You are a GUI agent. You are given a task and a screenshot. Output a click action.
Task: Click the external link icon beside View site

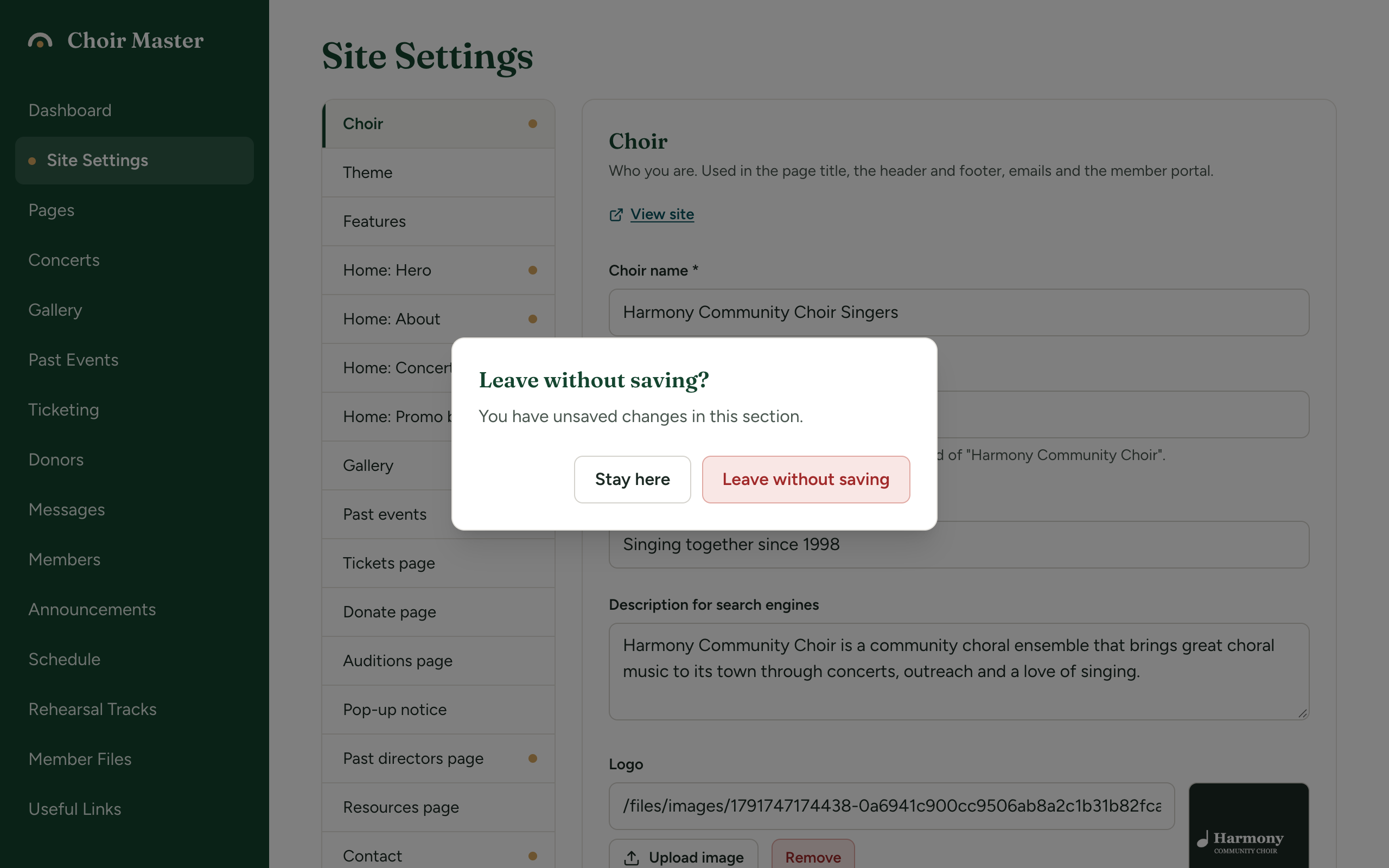pyautogui.click(x=616, y=215)
